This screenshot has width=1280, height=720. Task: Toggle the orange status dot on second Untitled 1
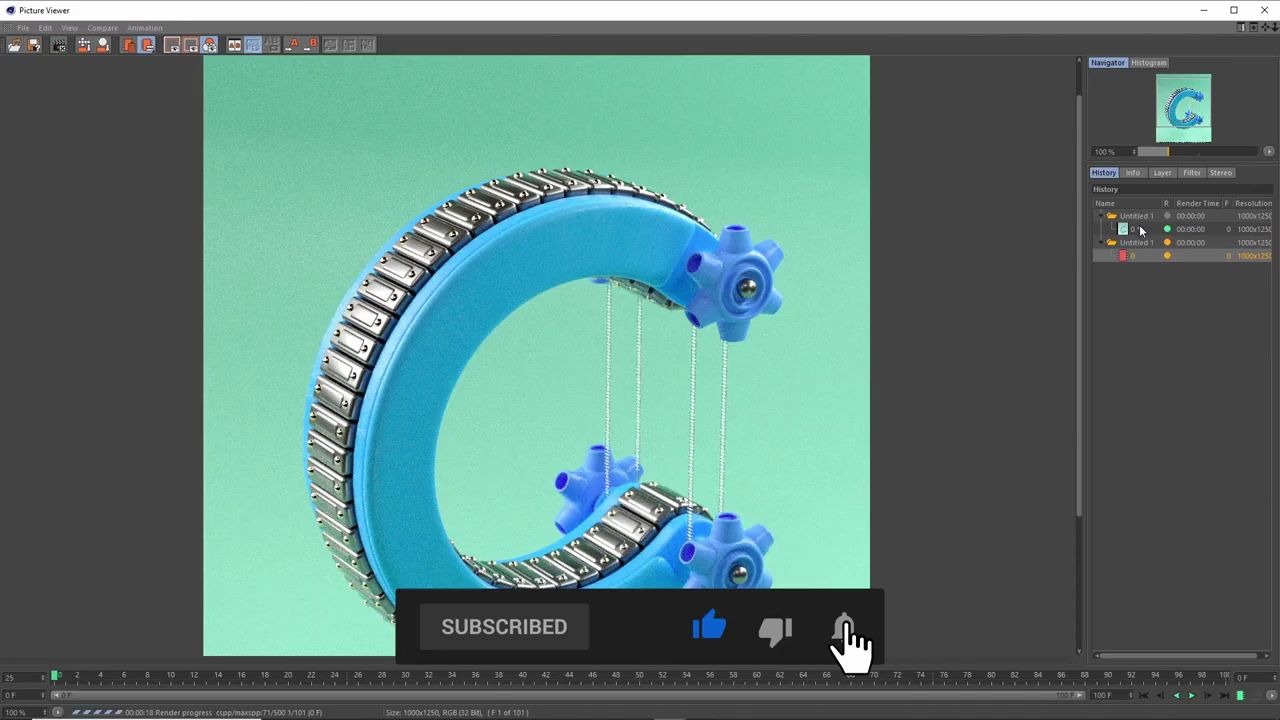[1166, 243]
